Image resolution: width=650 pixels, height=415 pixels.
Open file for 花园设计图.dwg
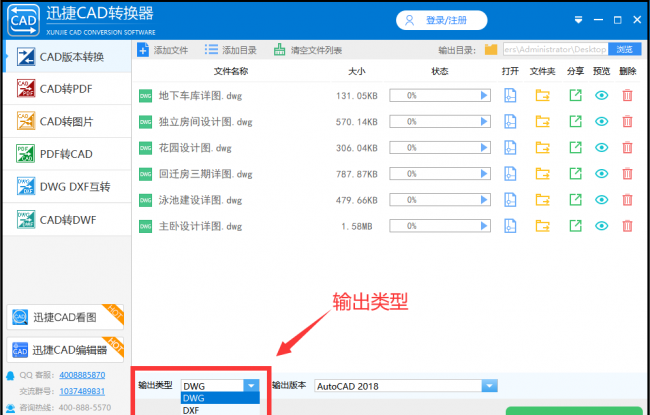pos(510,148)
